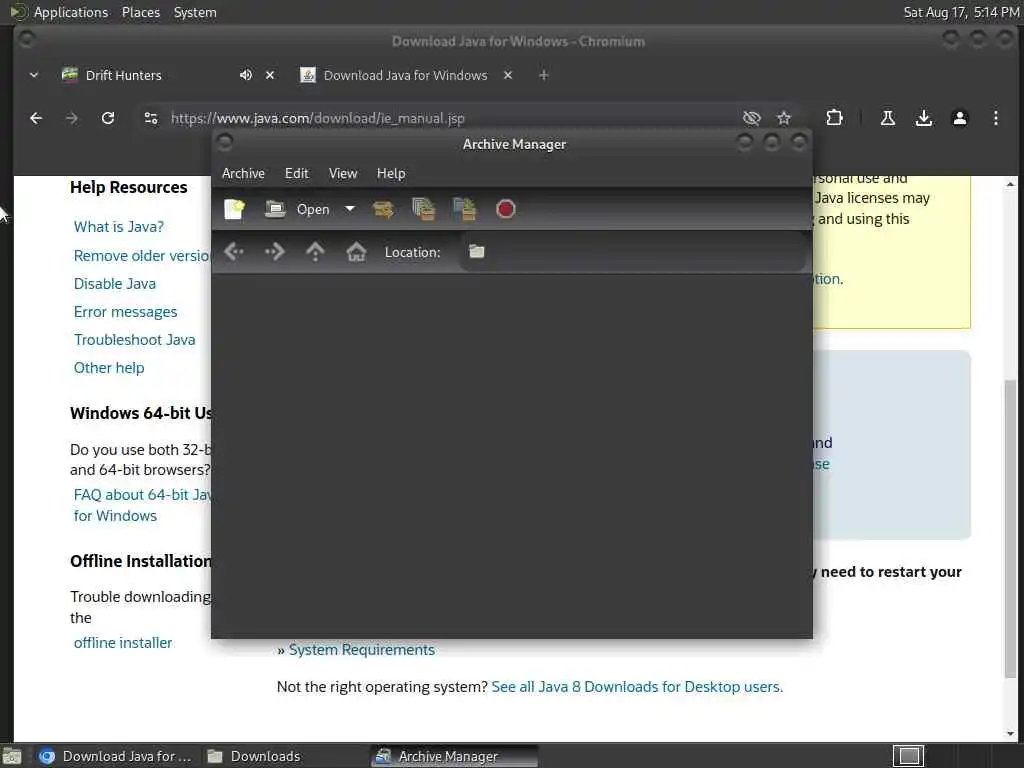Open the What is Java? link

point(119,227)
